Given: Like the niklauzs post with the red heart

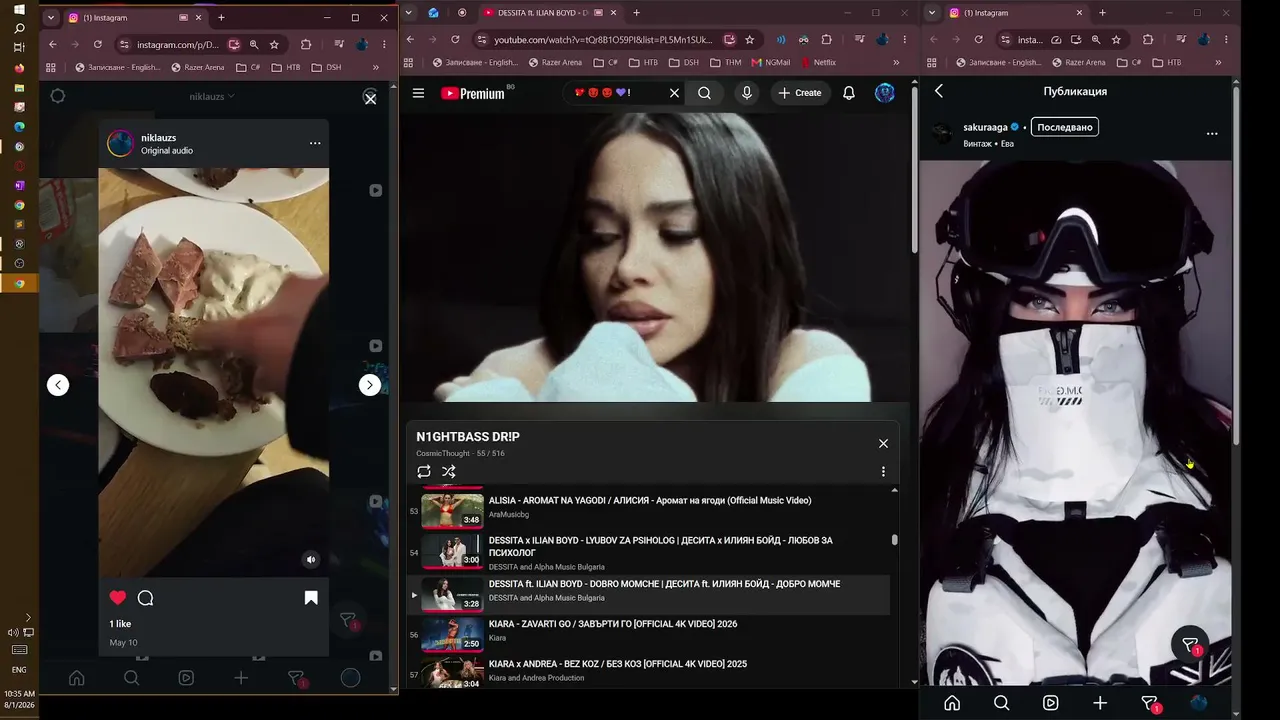Looking at the screenshot, I should pyautogui.click(x=118, y=598).
